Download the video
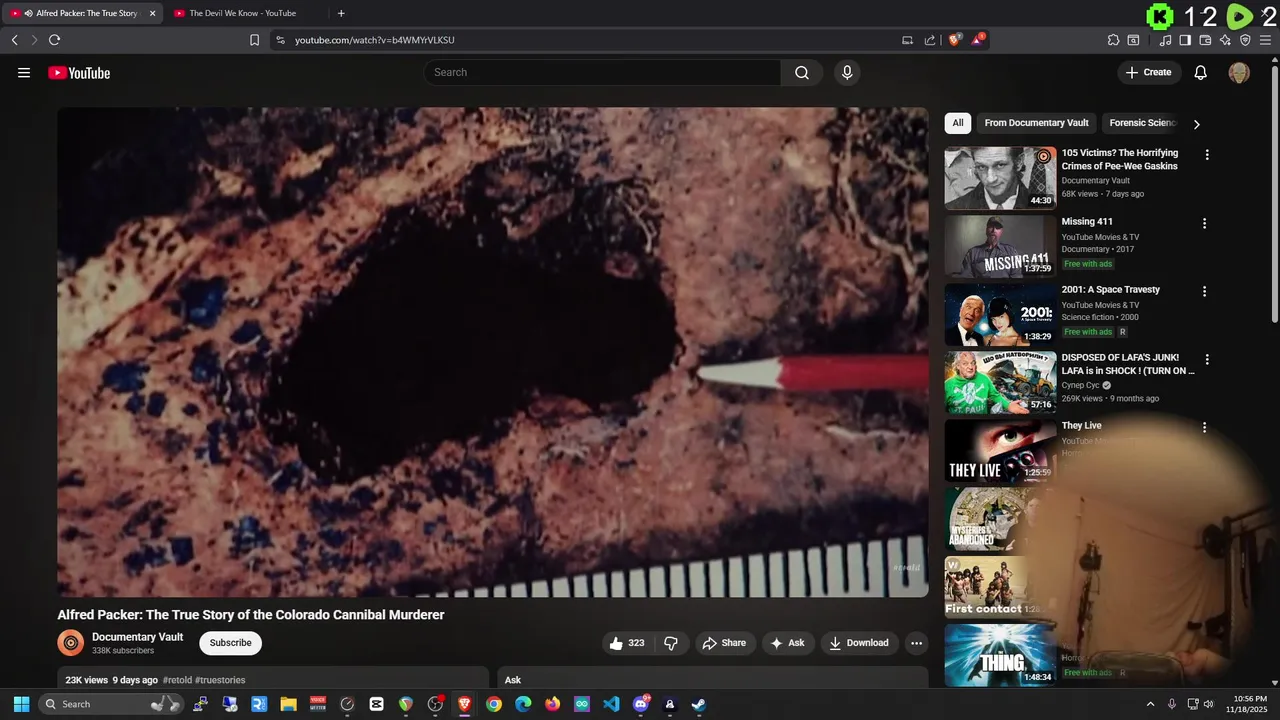Image resolution: width=1280 pixels, height=720 pixels. tap(859, 643)
